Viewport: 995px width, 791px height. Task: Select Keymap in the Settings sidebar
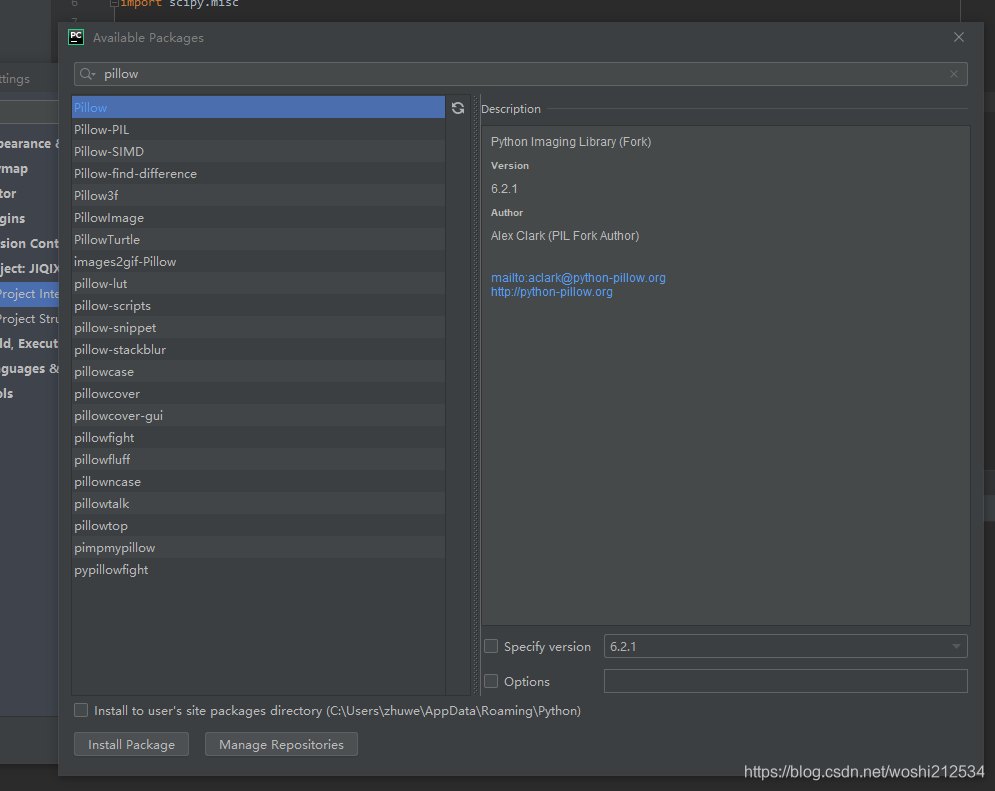[14, 169]
